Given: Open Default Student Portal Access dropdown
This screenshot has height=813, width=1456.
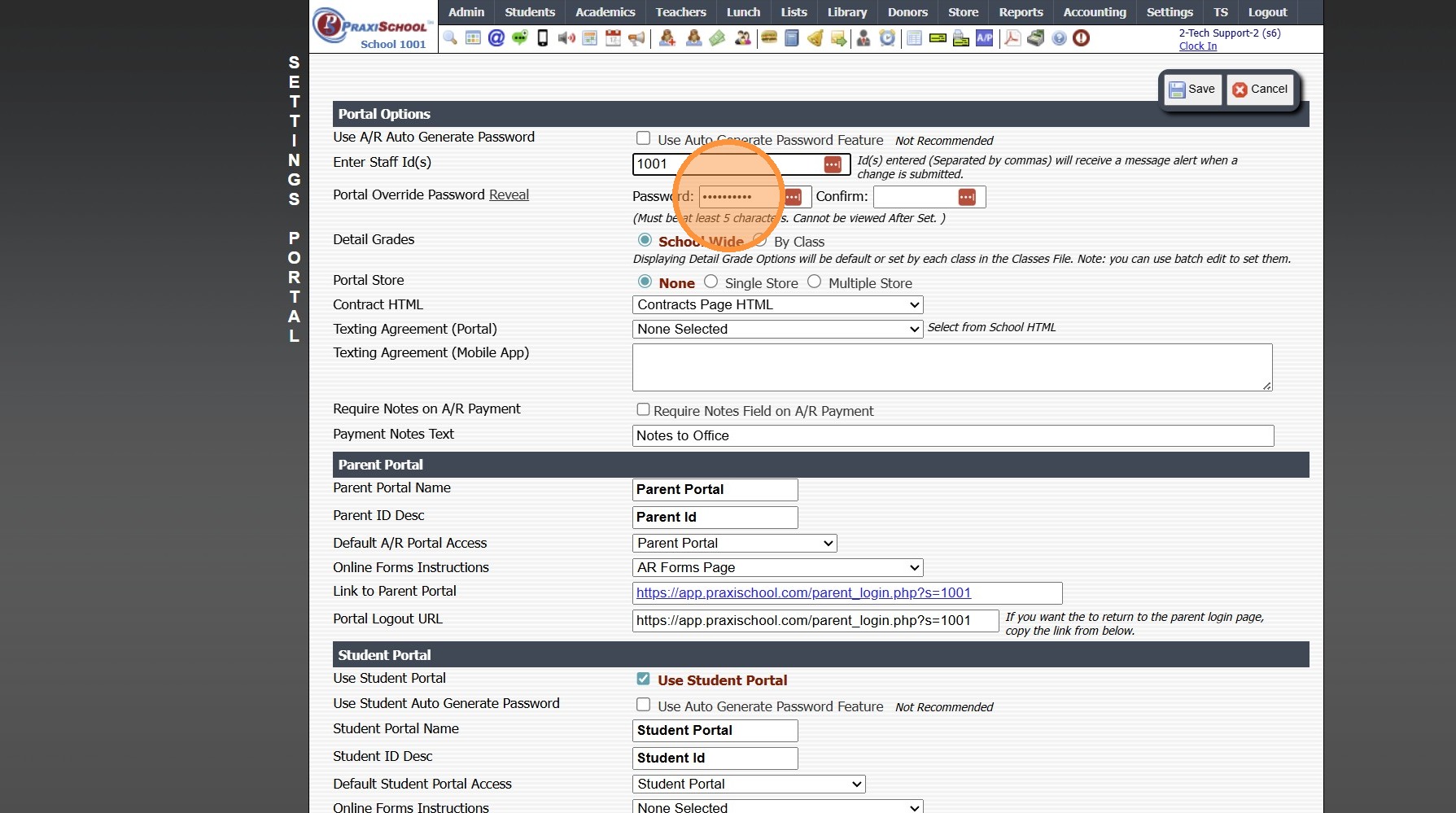Looking at the screenshot, I should pos(749,784).
